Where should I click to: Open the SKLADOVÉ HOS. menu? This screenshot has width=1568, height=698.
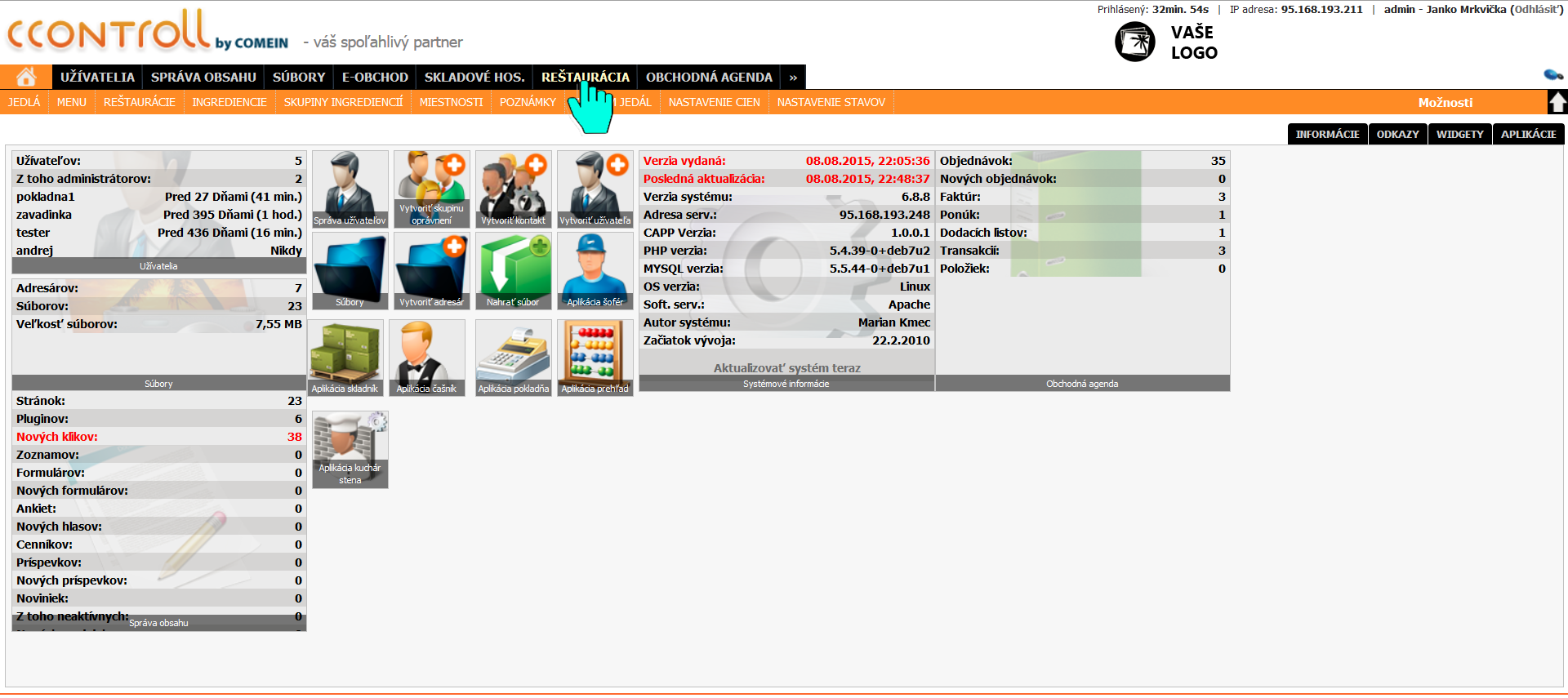click(474, 77)
